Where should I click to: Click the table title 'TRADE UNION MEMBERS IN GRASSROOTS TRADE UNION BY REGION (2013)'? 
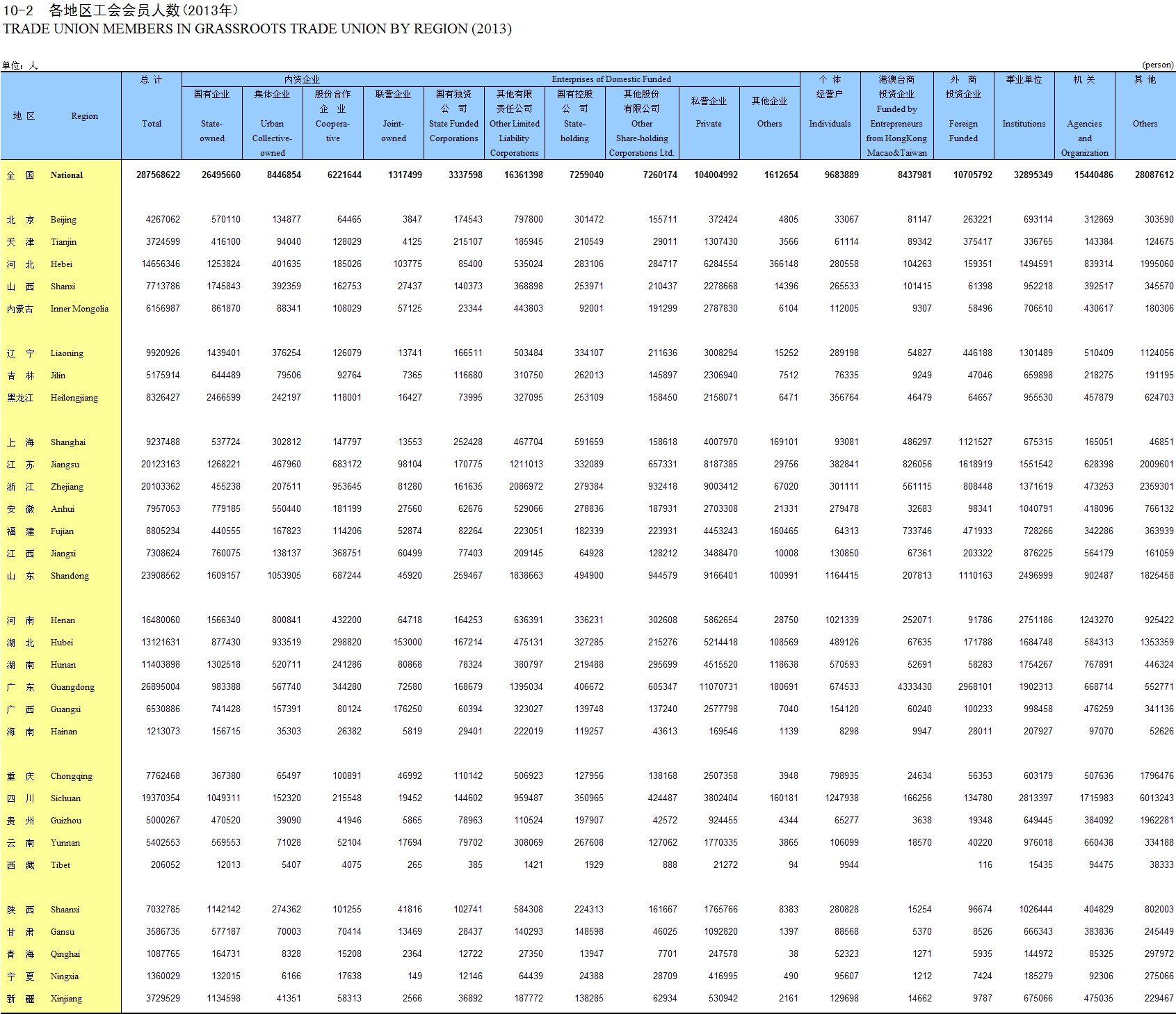coord(257,29)
